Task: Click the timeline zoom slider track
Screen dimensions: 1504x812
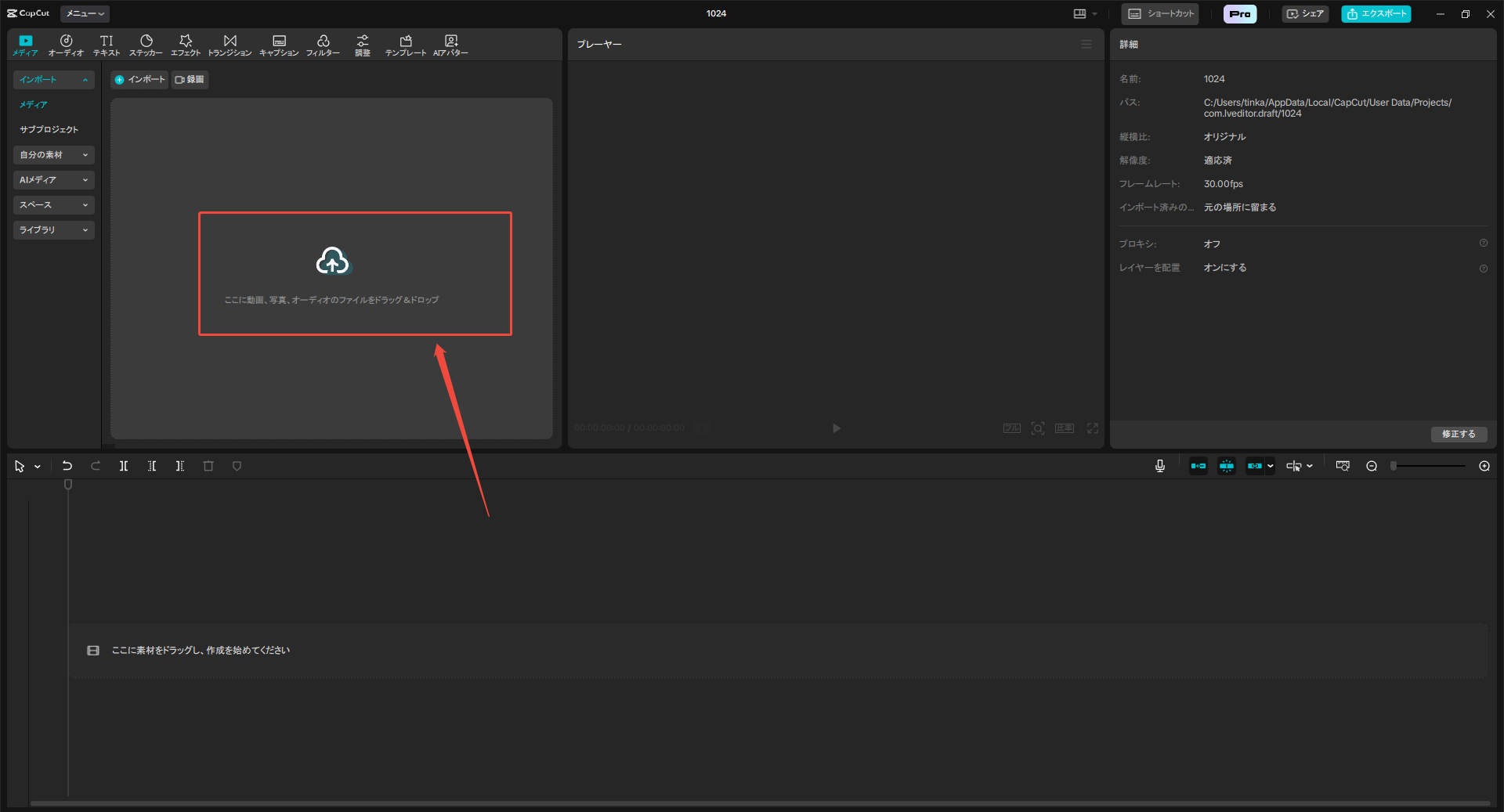Action: point(1430,466)
